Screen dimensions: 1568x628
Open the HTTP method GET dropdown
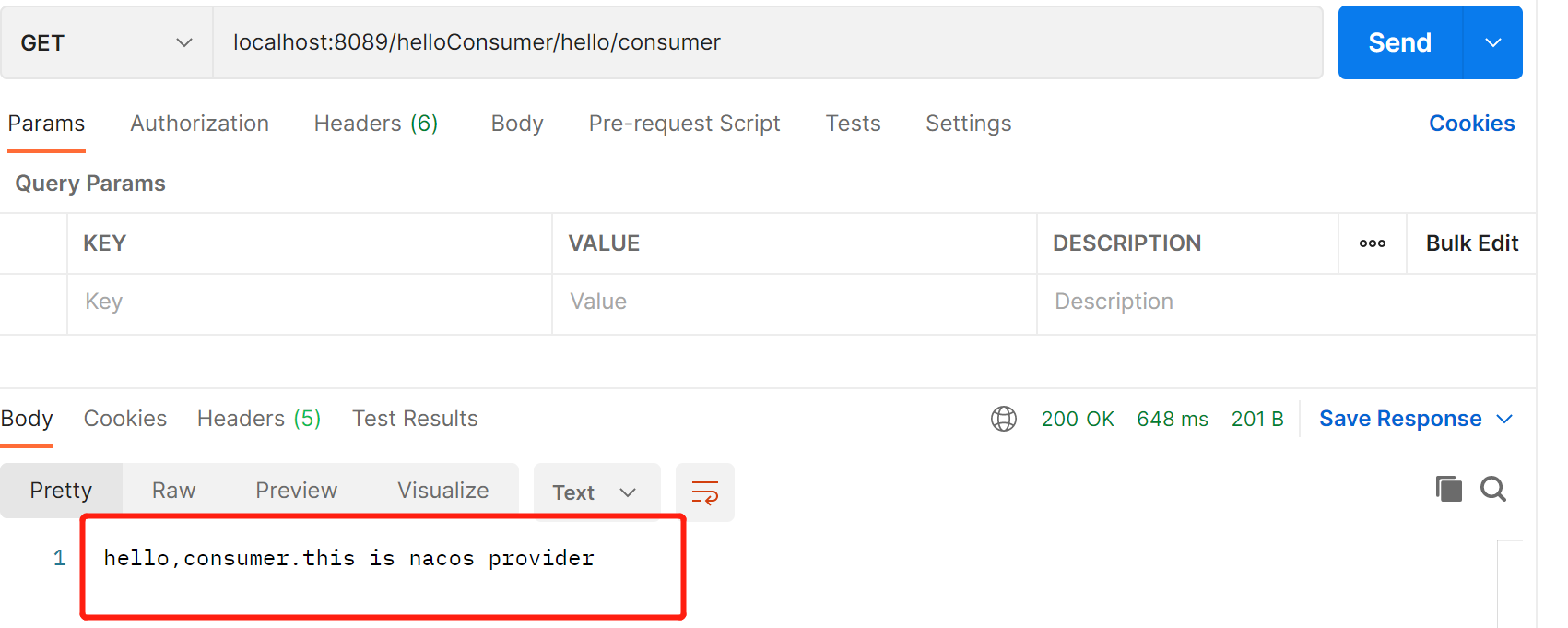click(x=106, y=42)
